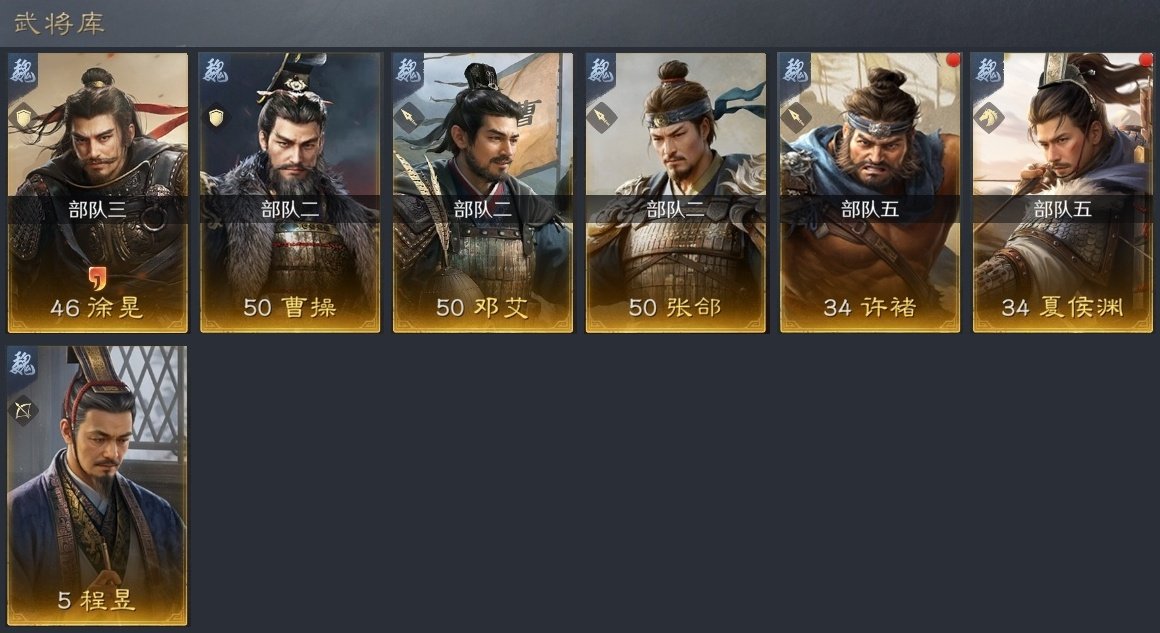
Task: Open the level 50 邓艾 general card
Action: [x=483, y=192]
